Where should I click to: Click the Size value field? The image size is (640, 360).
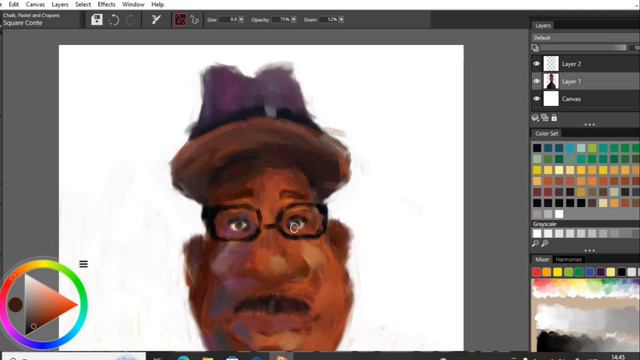point(229,20)
